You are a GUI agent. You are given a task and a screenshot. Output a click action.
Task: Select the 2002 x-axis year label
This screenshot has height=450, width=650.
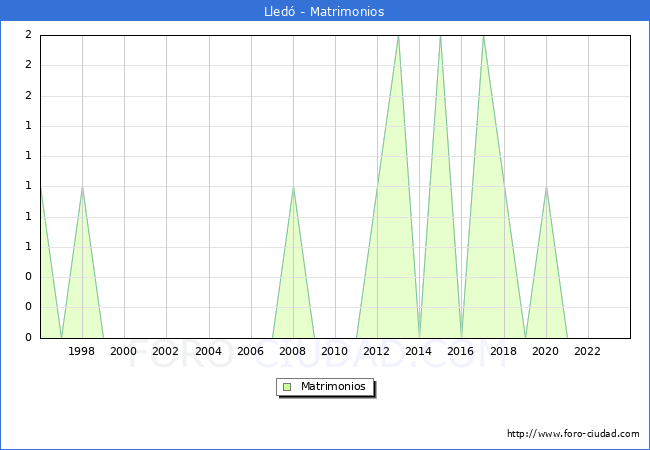pos(166,351)
